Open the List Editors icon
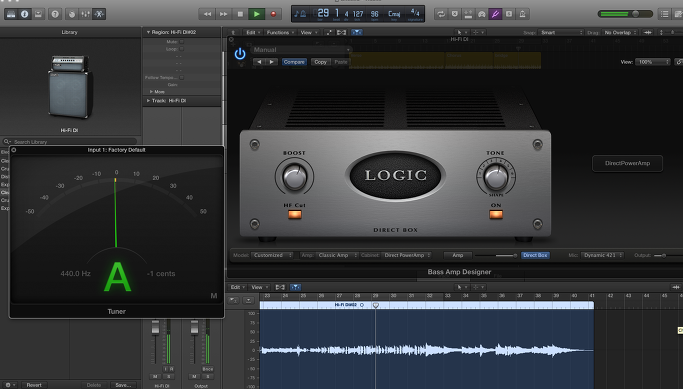The height and width of the screenshot is (389, 683). 664,14
